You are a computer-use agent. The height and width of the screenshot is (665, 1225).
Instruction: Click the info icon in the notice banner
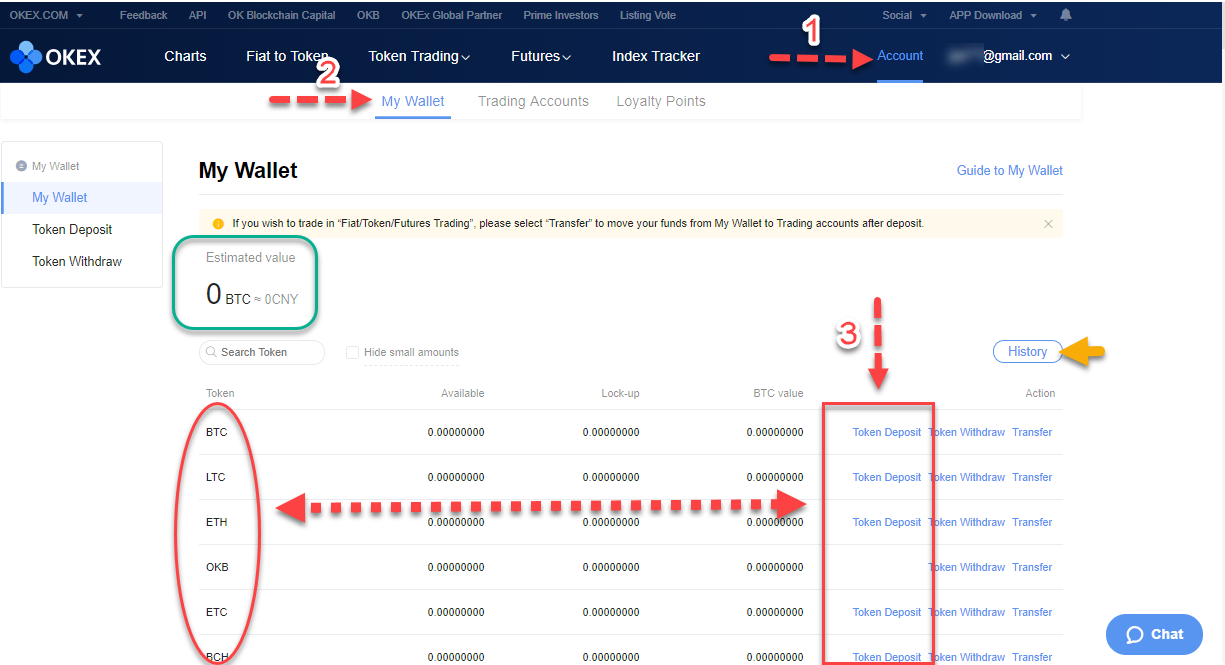[218, 224]
